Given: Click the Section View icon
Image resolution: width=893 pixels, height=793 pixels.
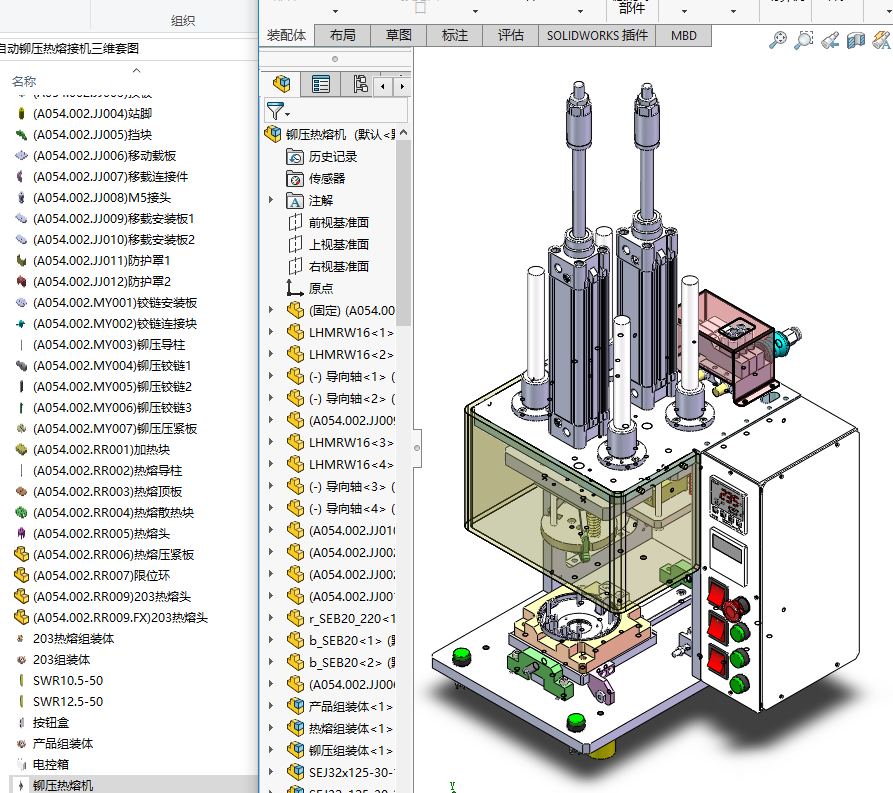Looking at the screenshot, I should (x=856, y=40).
